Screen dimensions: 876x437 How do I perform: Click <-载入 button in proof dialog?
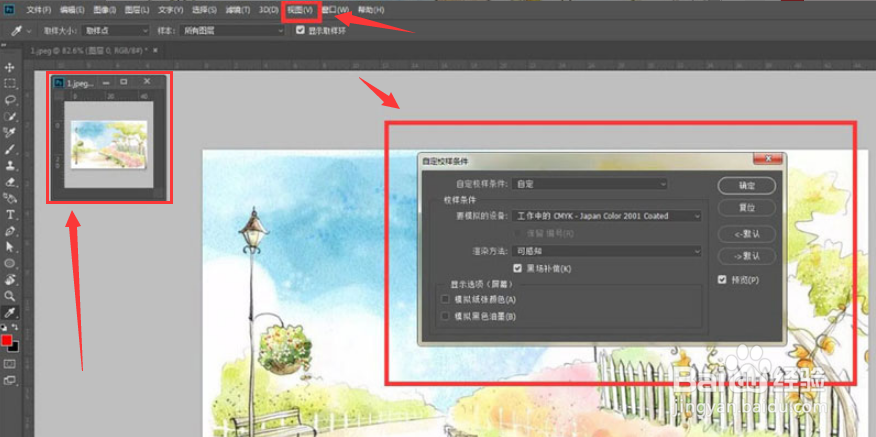[x=746, y=234]
